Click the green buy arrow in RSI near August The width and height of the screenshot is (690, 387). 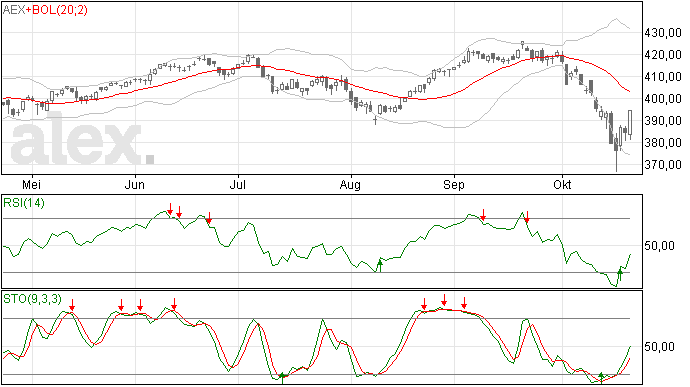coord(380,265)
